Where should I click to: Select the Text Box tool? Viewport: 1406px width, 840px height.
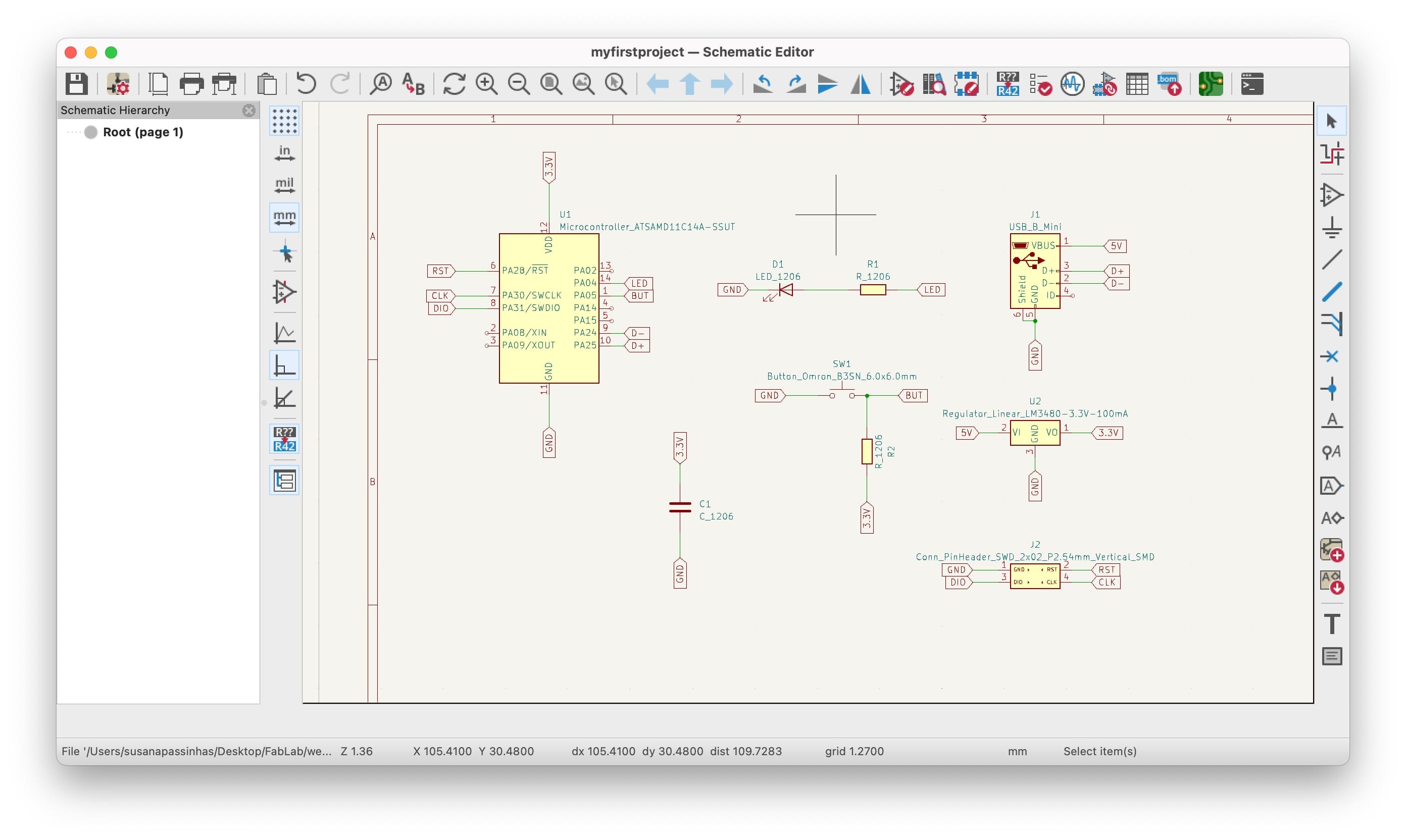coord(1332,657)
